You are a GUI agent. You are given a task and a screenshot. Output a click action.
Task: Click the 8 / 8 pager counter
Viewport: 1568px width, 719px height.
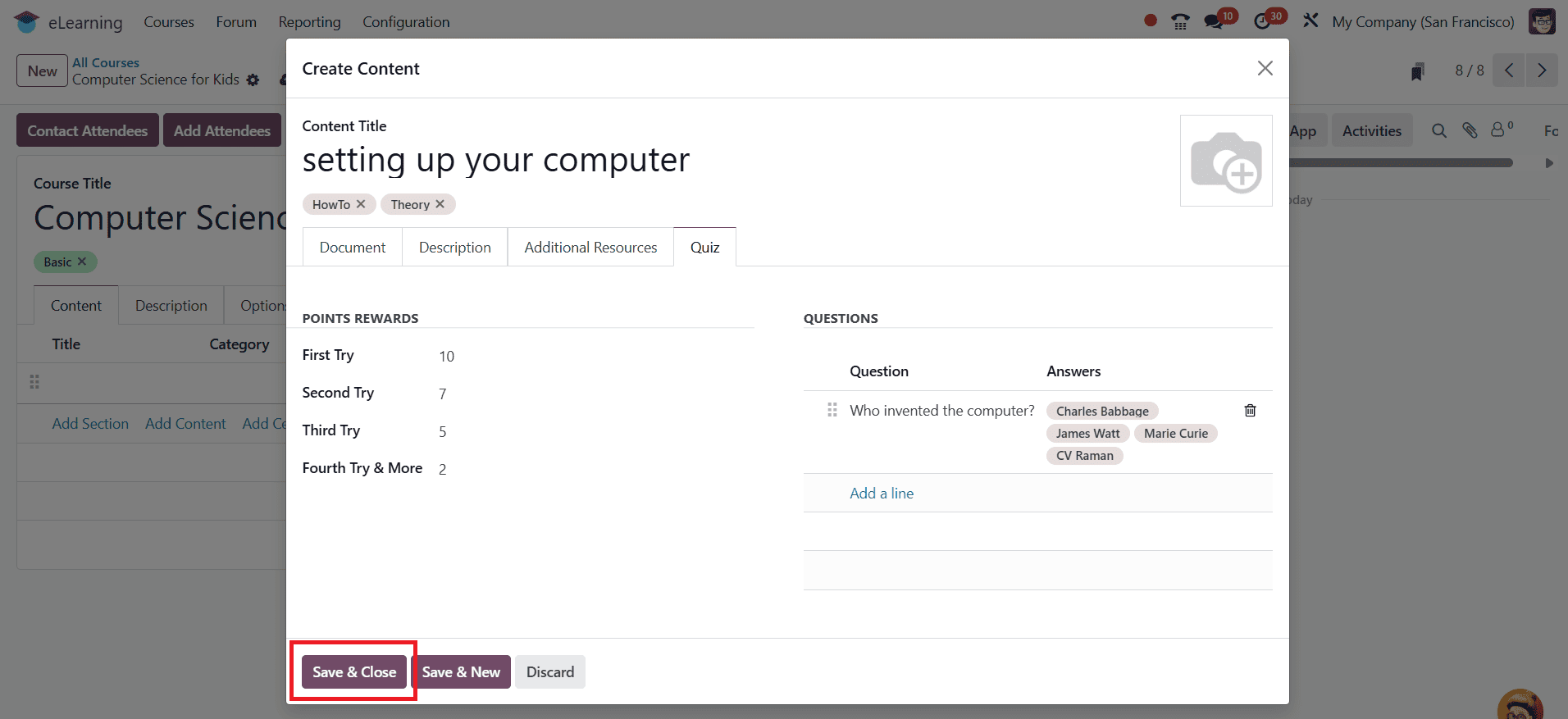tap(1470, 71)
